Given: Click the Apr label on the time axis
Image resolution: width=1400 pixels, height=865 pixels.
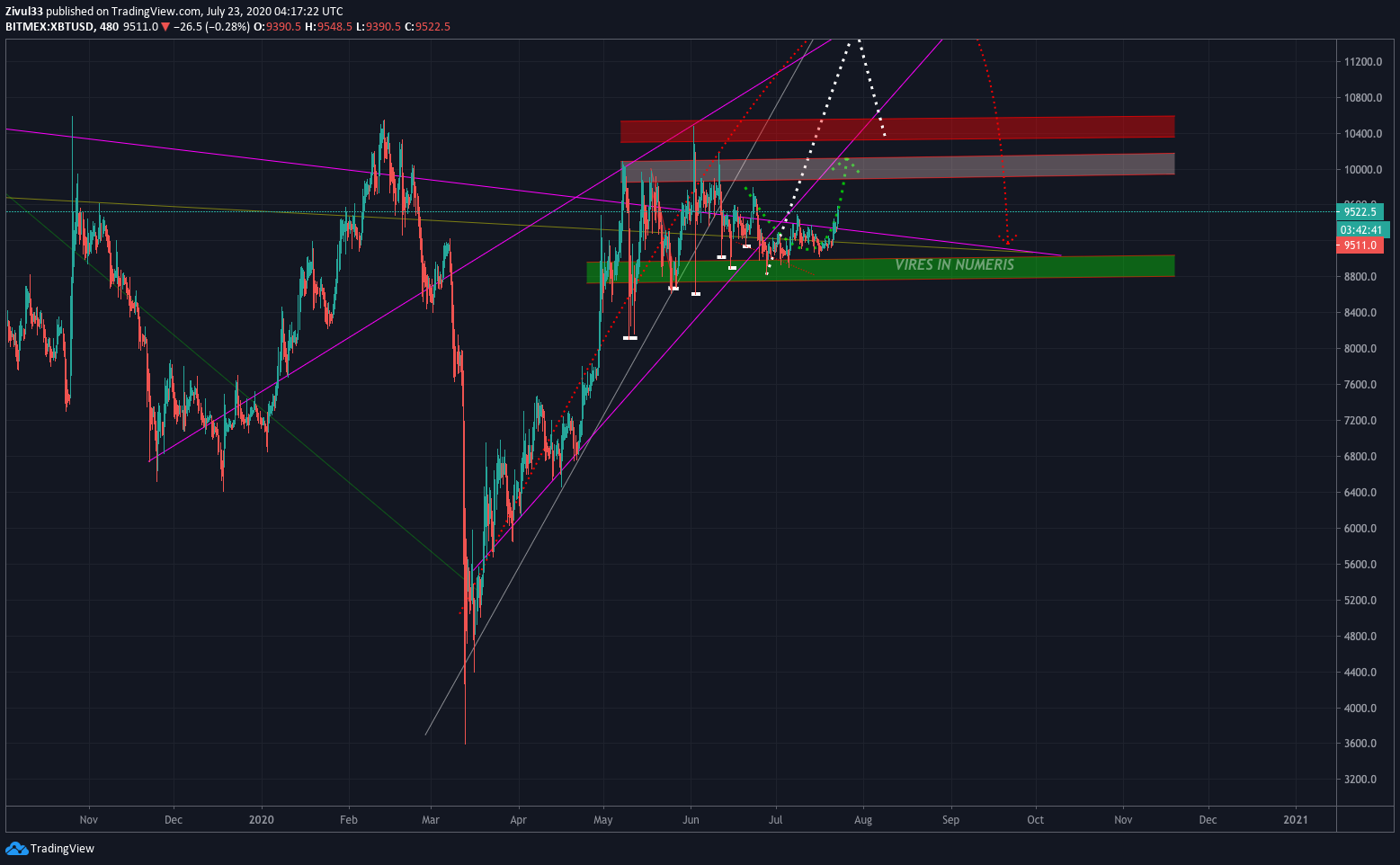Looking at the screenshot, I should pos(518,820).
